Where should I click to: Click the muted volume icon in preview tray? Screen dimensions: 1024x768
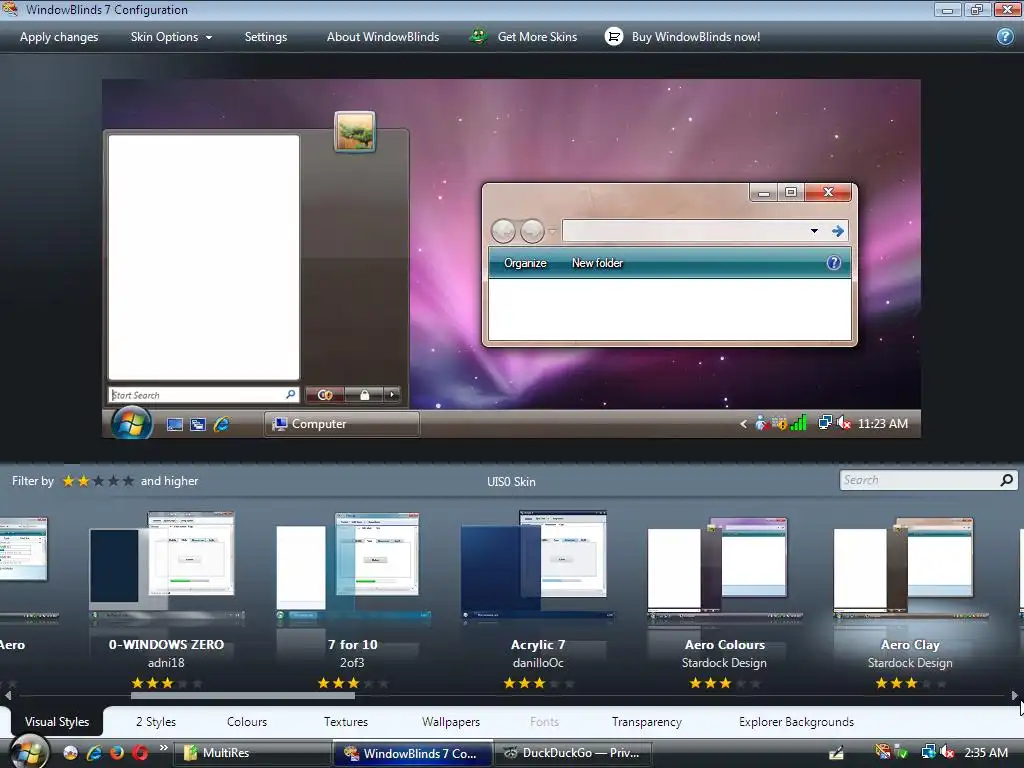844,423
